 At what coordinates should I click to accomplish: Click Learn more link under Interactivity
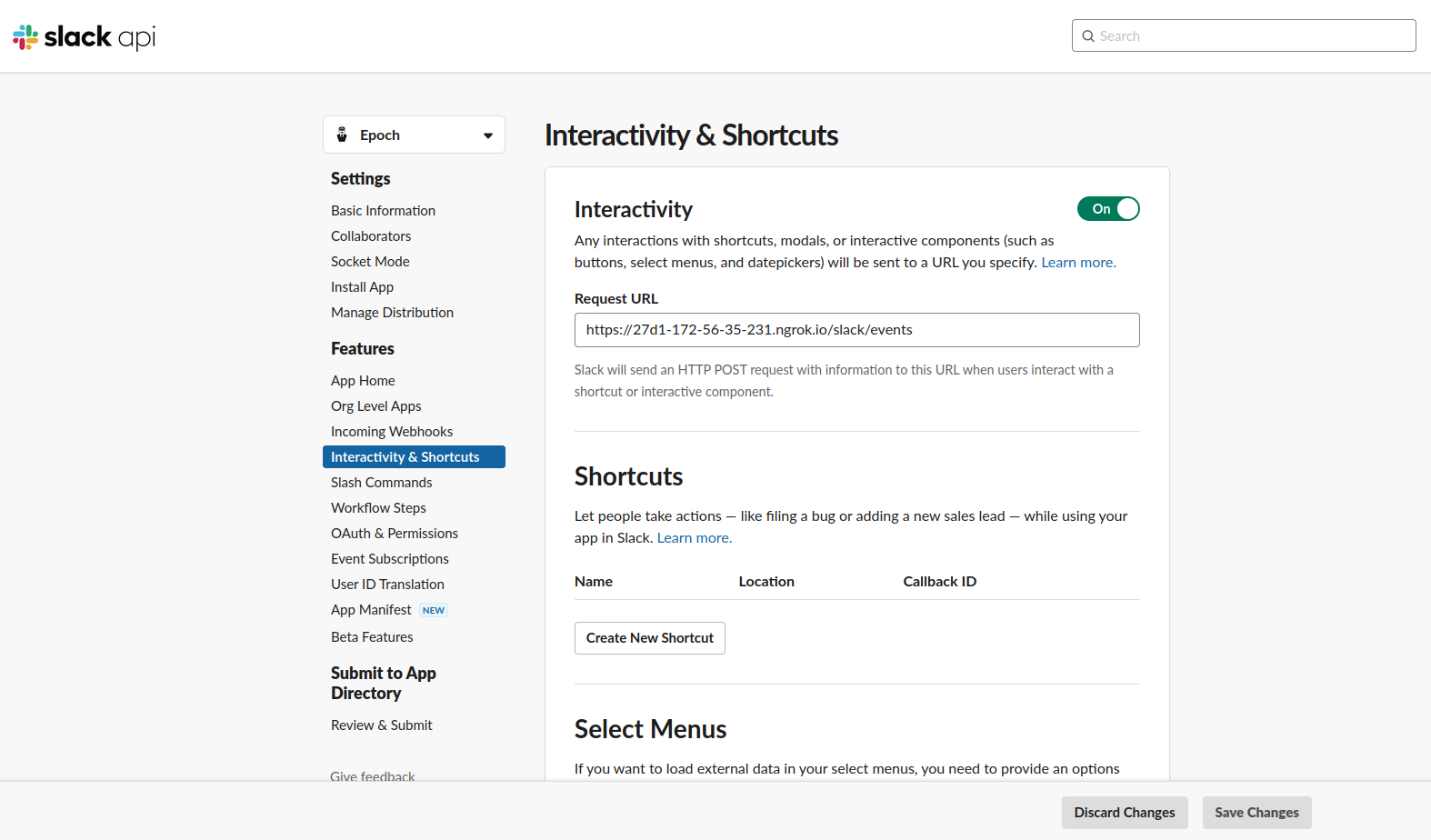click(x=1078, y=263)
